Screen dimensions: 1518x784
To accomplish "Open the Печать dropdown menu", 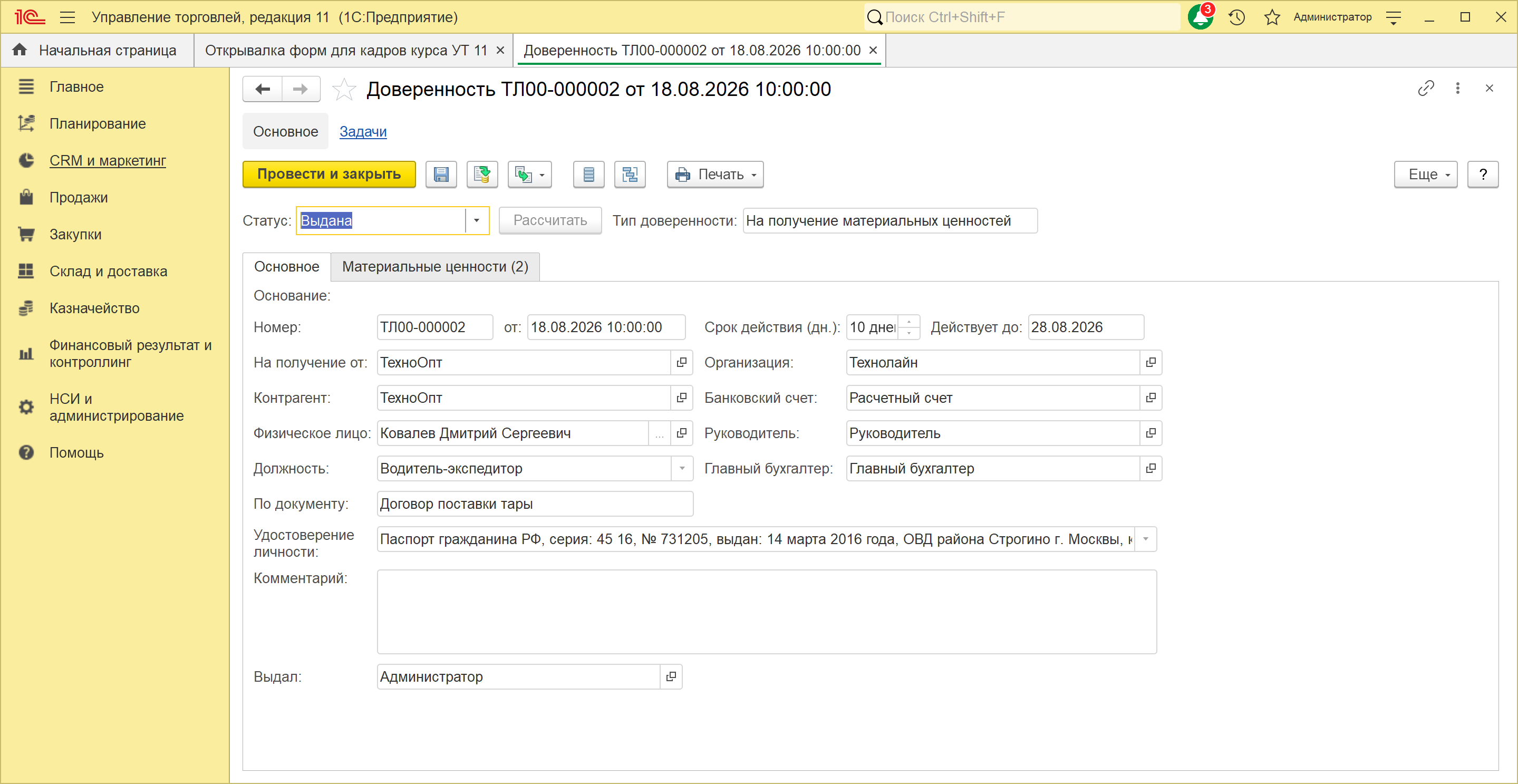I will [x=715, y=175].
